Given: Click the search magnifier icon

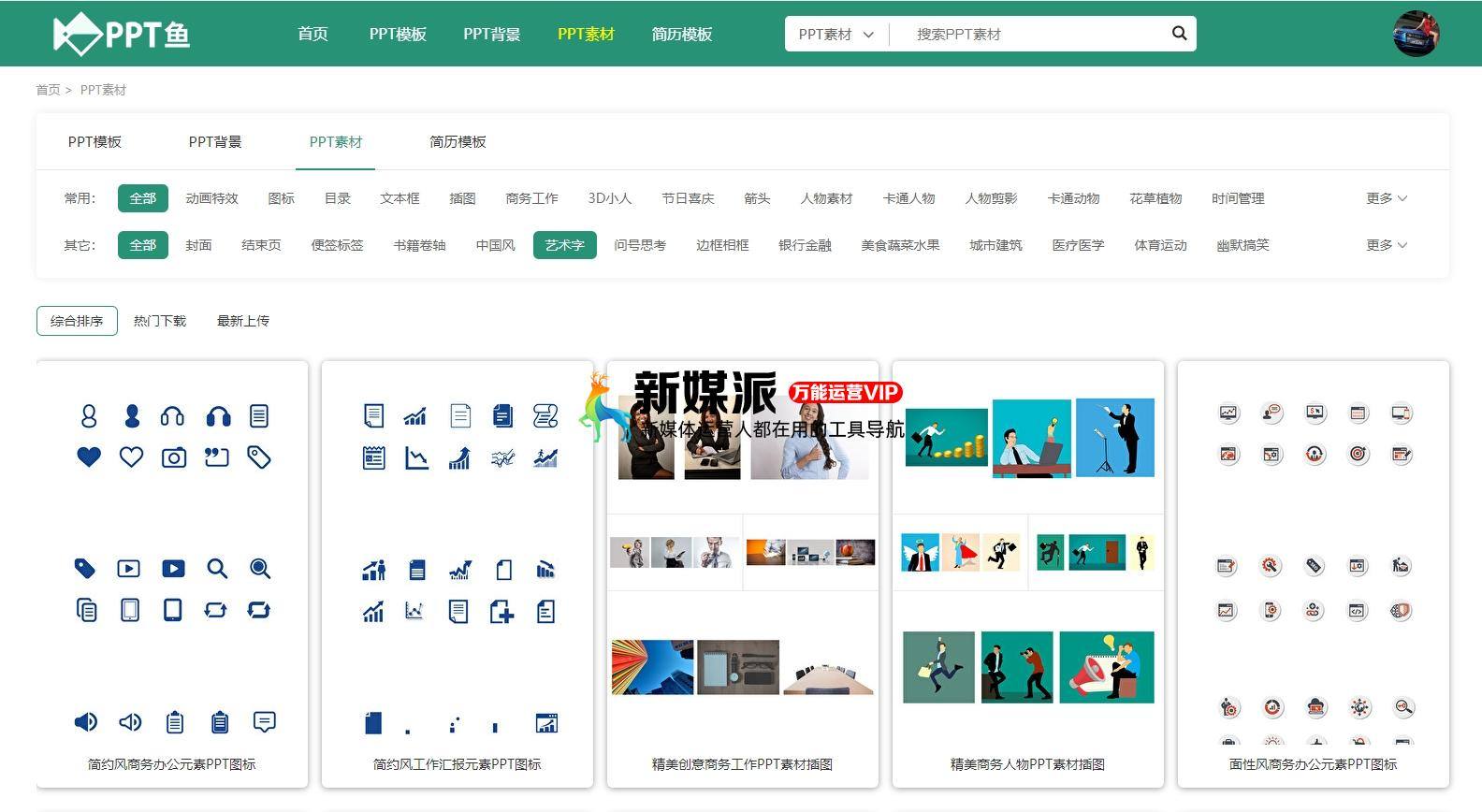Looking at the screenshot, I should click(x=1179, y=34).
